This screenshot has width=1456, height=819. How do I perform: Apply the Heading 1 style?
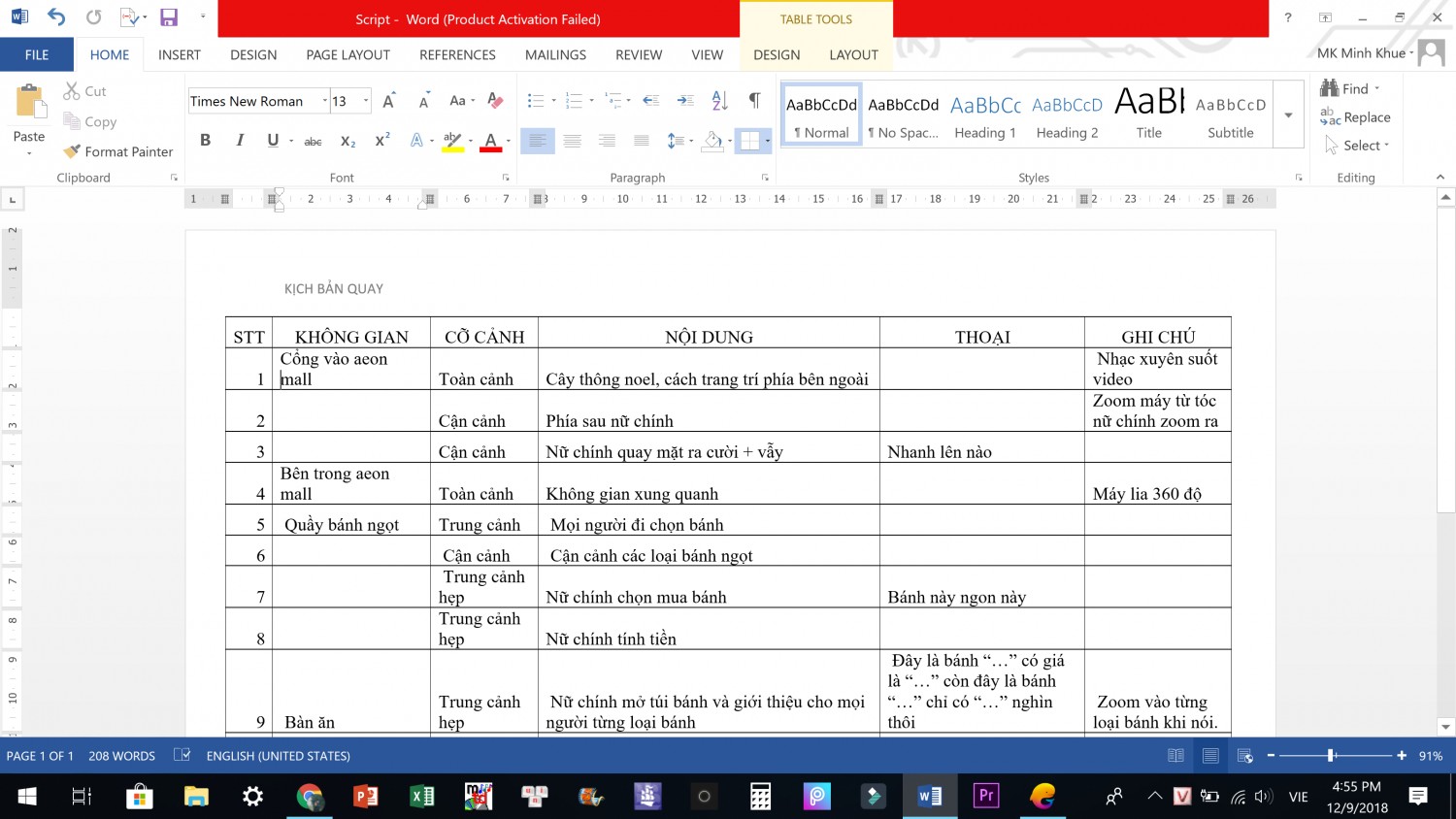[984, 115]
